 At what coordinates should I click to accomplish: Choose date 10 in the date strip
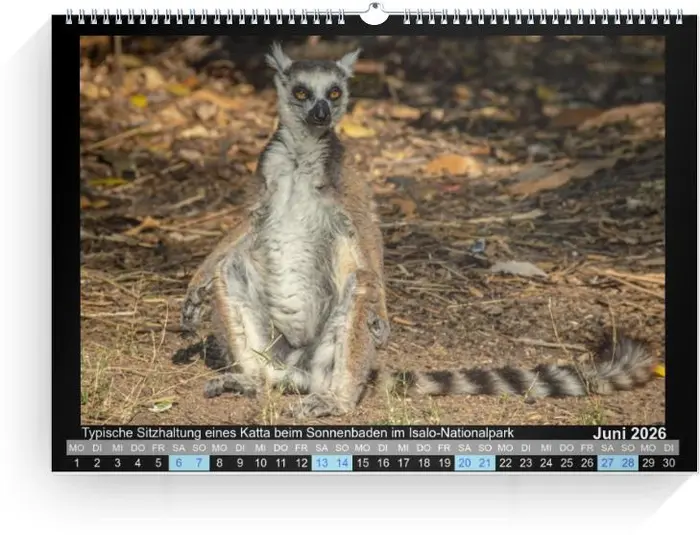click(260, 463)
